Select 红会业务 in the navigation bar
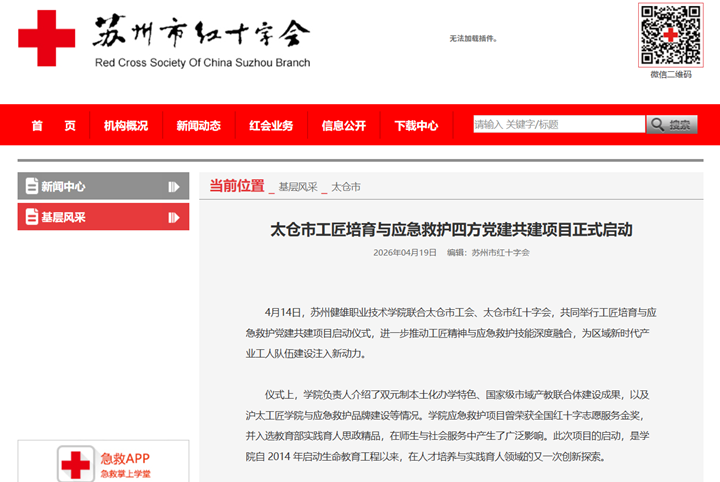Viewport: 720px width, 482px height. coord(271,126)
